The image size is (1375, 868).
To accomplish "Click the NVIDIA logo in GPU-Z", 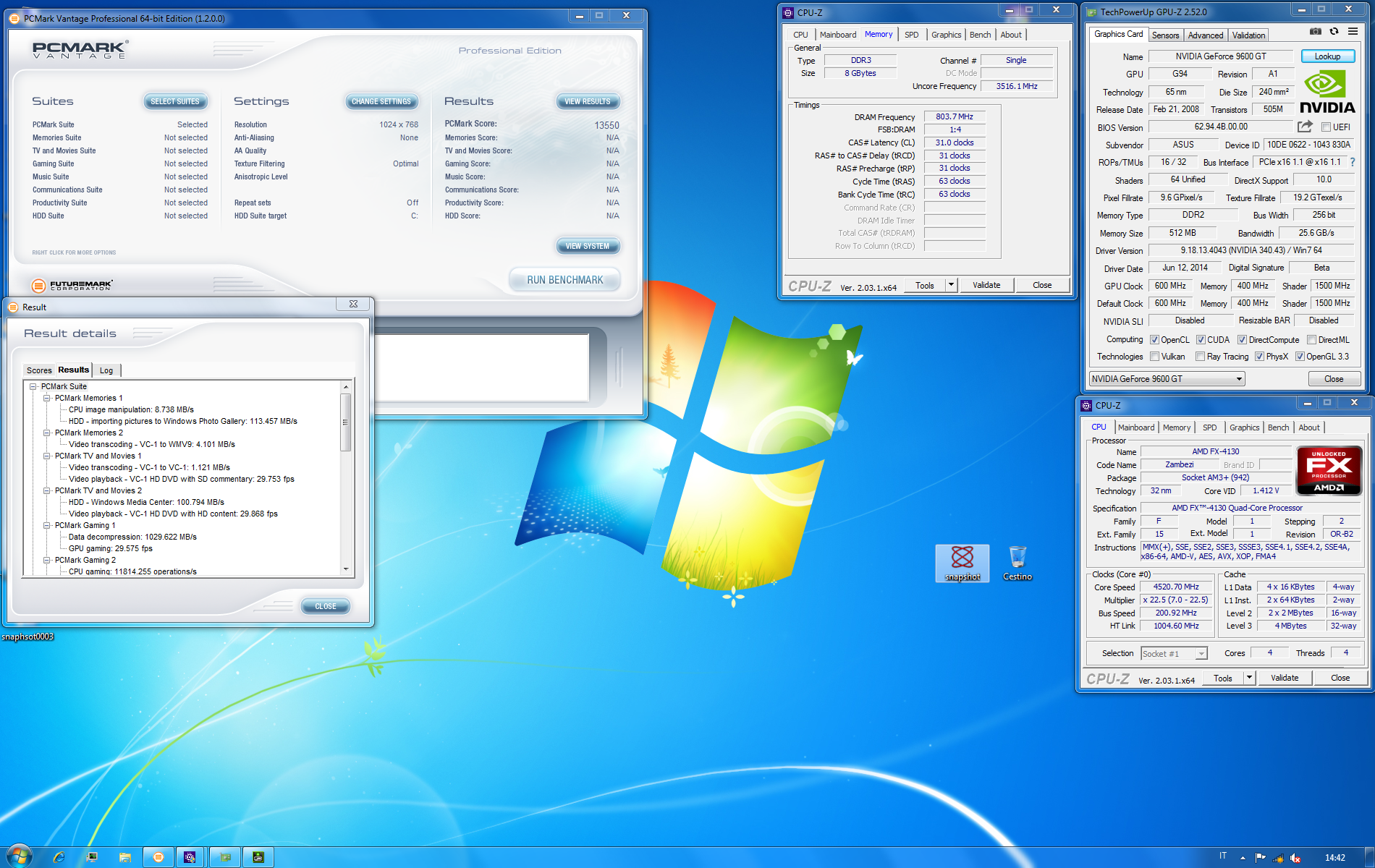I will click(1328, 93).
